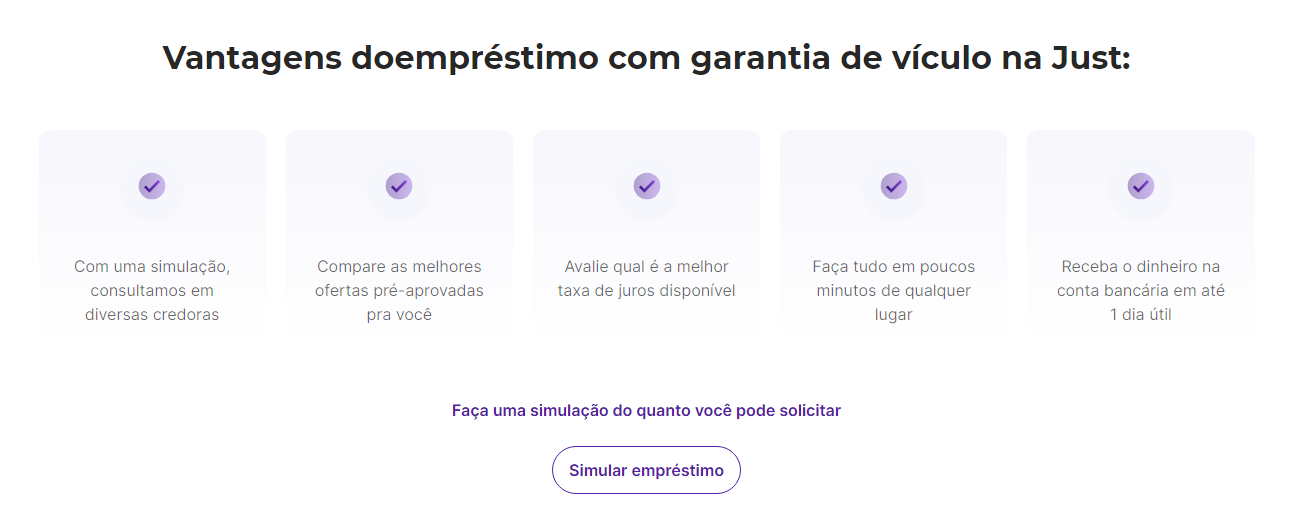The image size is (1315, 520).
Task: Click the words 'diversas credoras' in first card
Action: coord(152,314)
